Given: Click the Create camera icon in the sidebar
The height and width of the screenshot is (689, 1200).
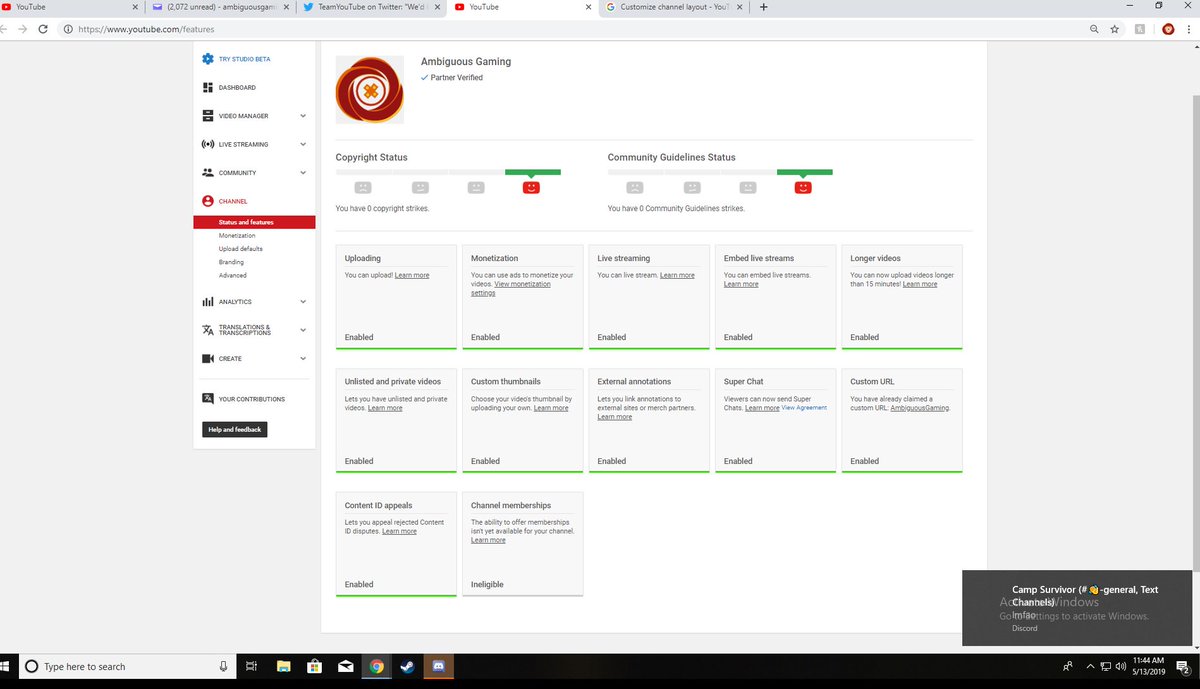Looking at the screenshot, I should click(208, 358).
